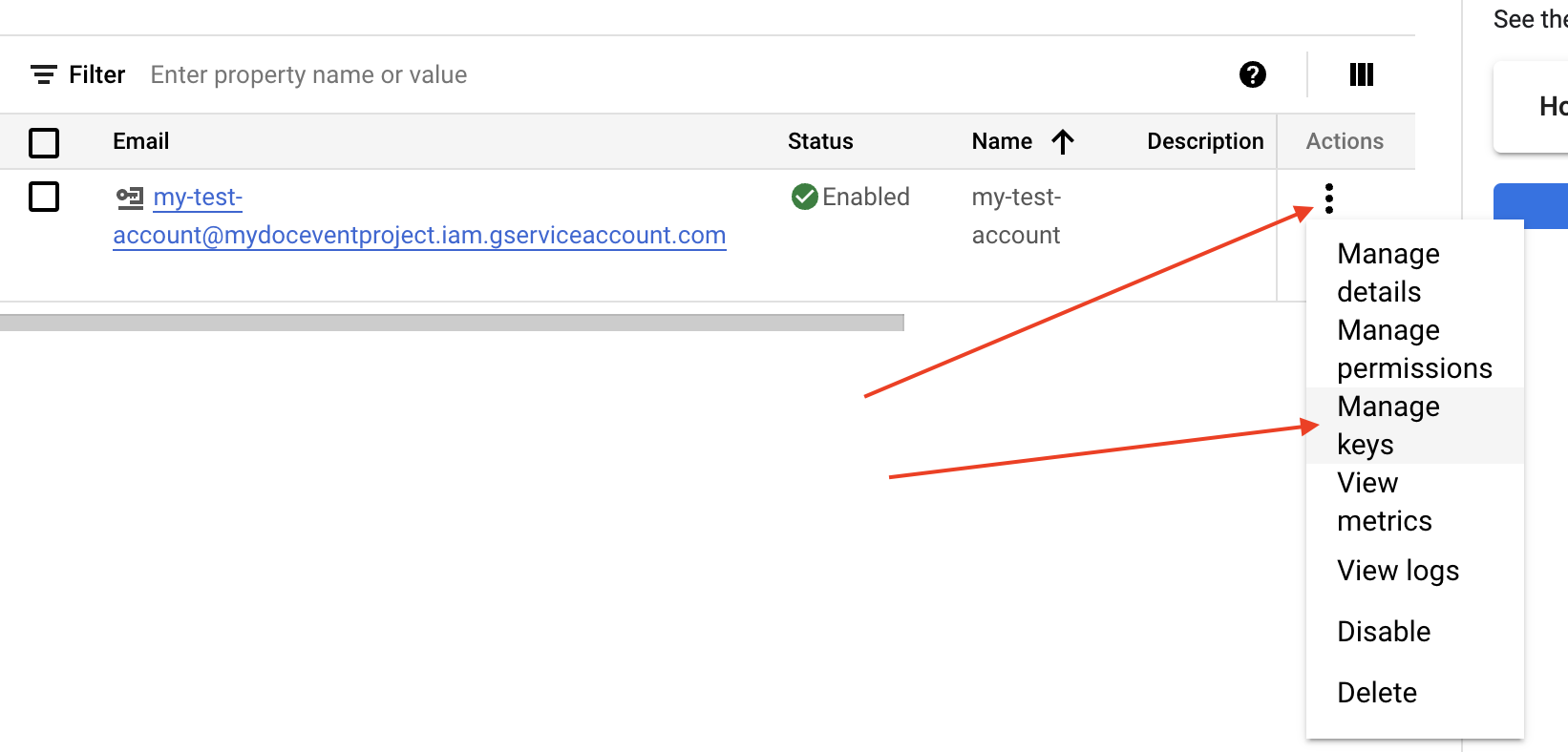Click the green Enabled status checkmark

(804, 197)
